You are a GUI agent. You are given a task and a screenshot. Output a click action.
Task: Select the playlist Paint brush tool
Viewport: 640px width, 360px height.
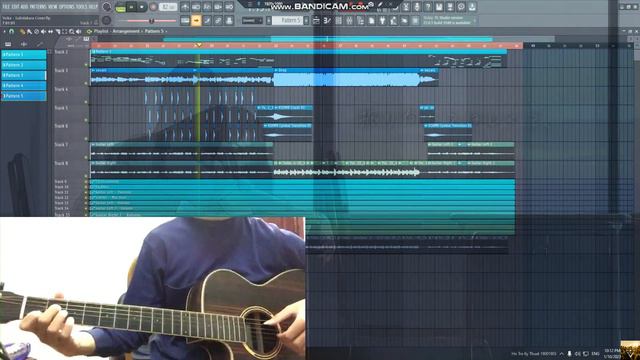pyautogui.click(x=29, y=31)
